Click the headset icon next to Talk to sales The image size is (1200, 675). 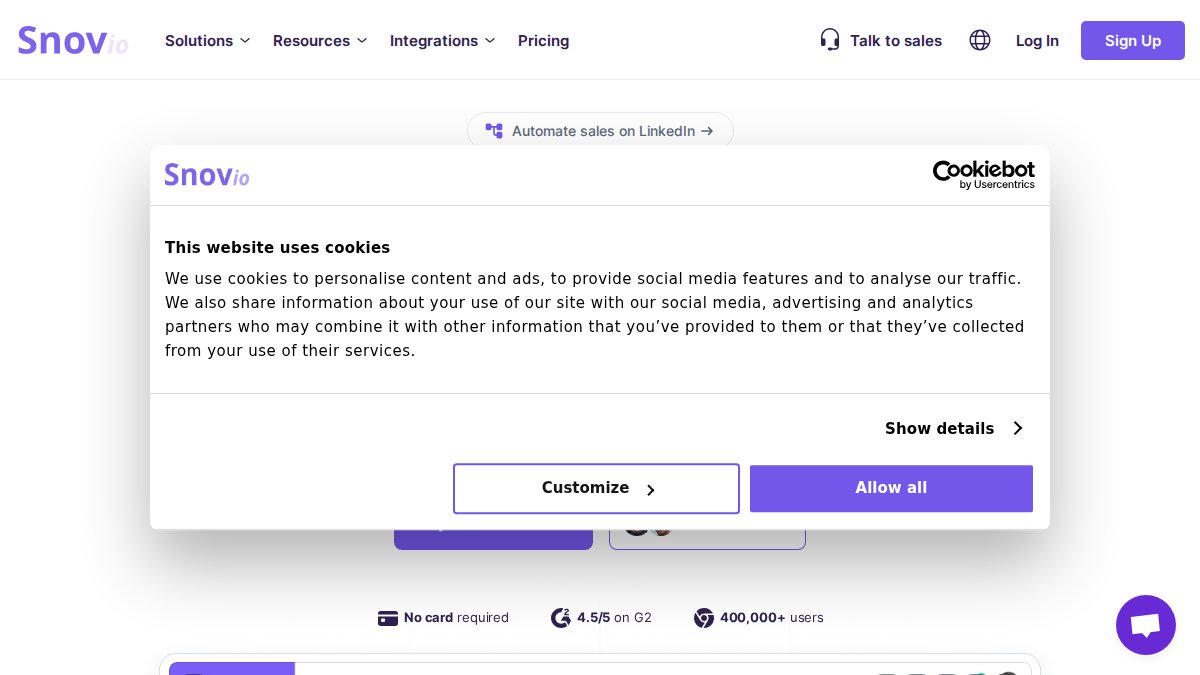[x=830, y=40]
